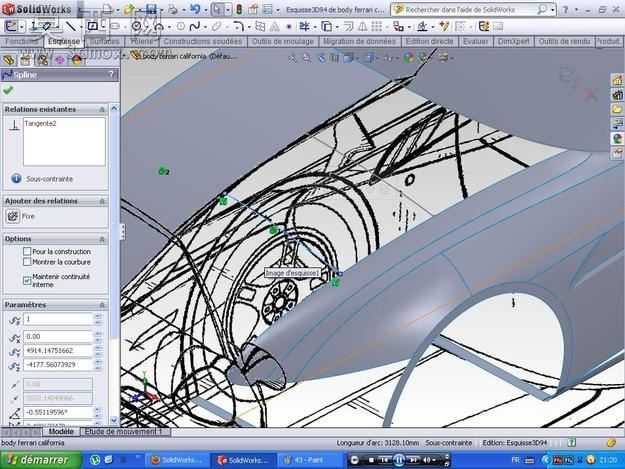This screenshot has height=469, width=625.
Task: Open the PropertyManager tab icon
Action: coord(25,60)
